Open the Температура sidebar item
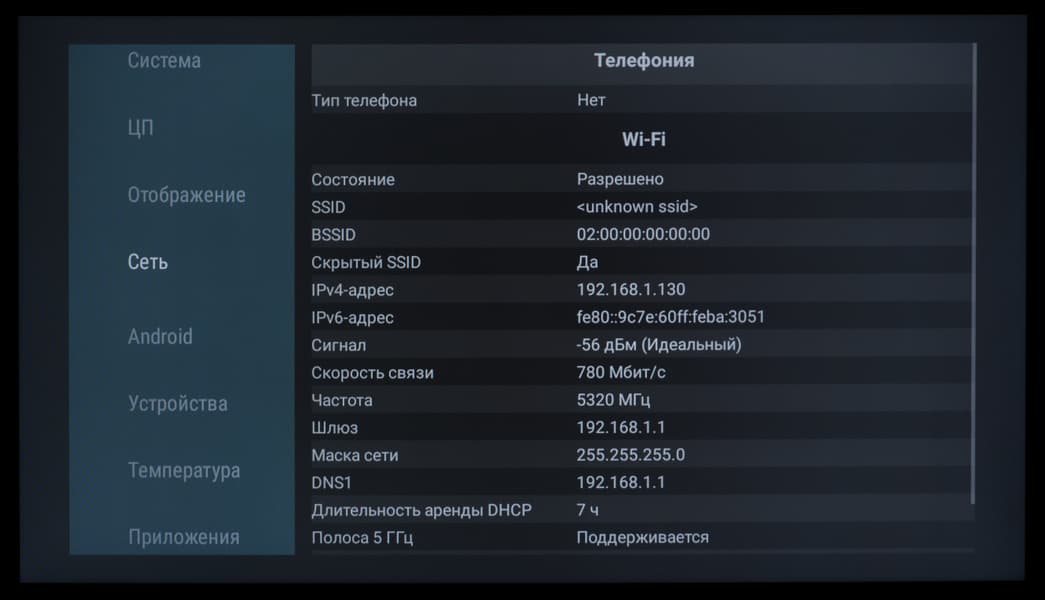The width and height of the screenshot is (1045, 600). click(x=184, y=471)
